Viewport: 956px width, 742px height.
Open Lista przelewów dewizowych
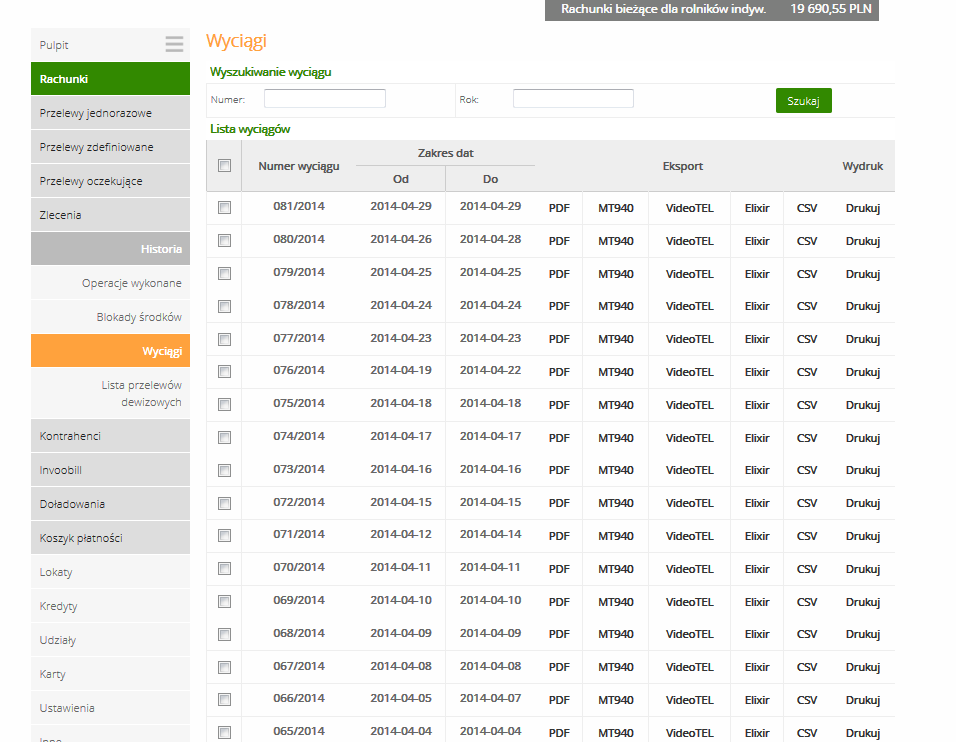(x=110, y=393)
